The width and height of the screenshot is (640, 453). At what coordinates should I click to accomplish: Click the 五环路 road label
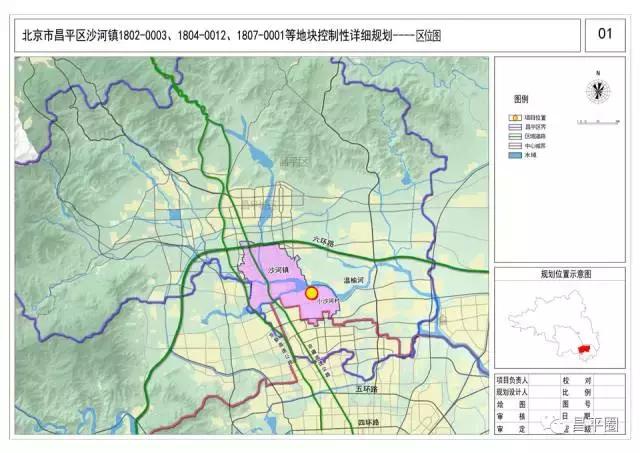tap(366, 389)
